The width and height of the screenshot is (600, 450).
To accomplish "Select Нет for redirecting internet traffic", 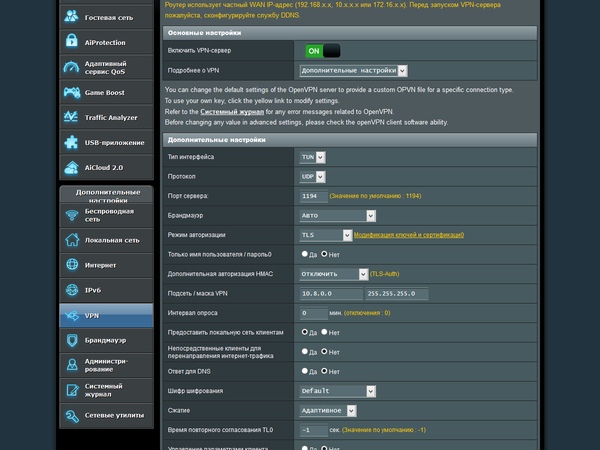I will pos(324,351).
